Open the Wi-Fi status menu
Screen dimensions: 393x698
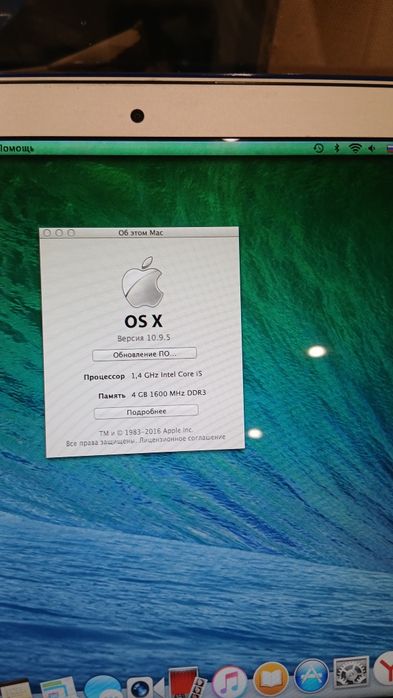point(355,148)
